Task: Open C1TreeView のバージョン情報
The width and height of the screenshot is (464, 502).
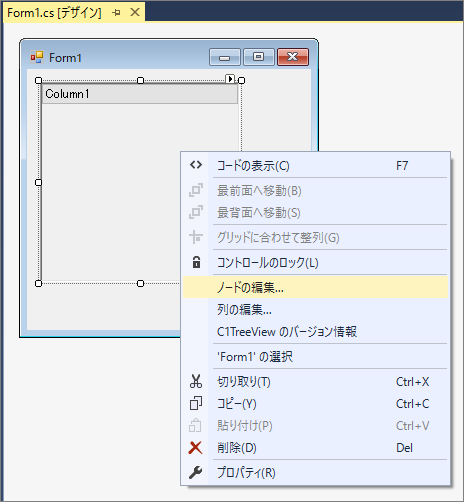Action: click(315, 331)
